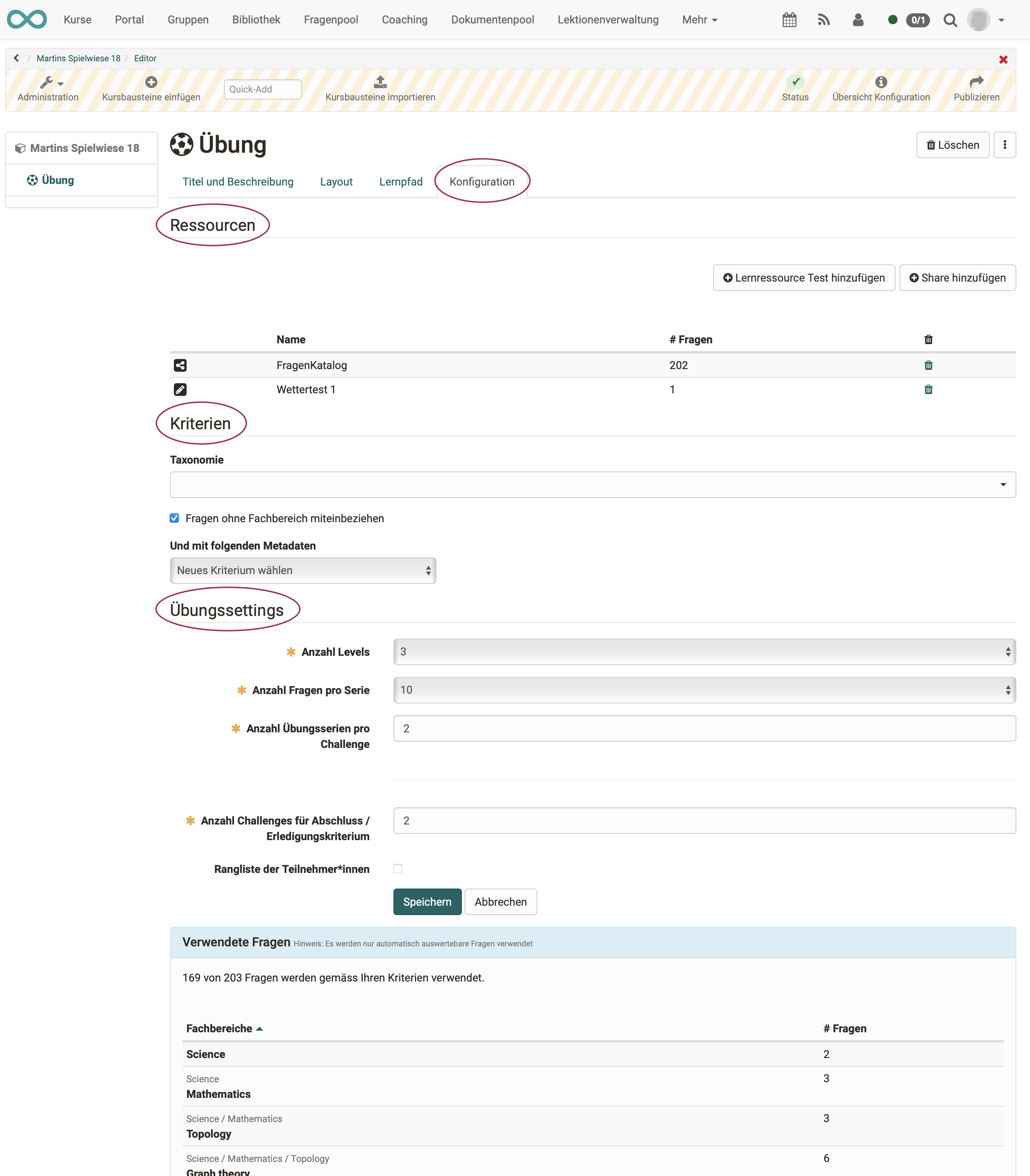Click Martins Spielwiese 18 breadcrumb link

[x=79, y=58]
